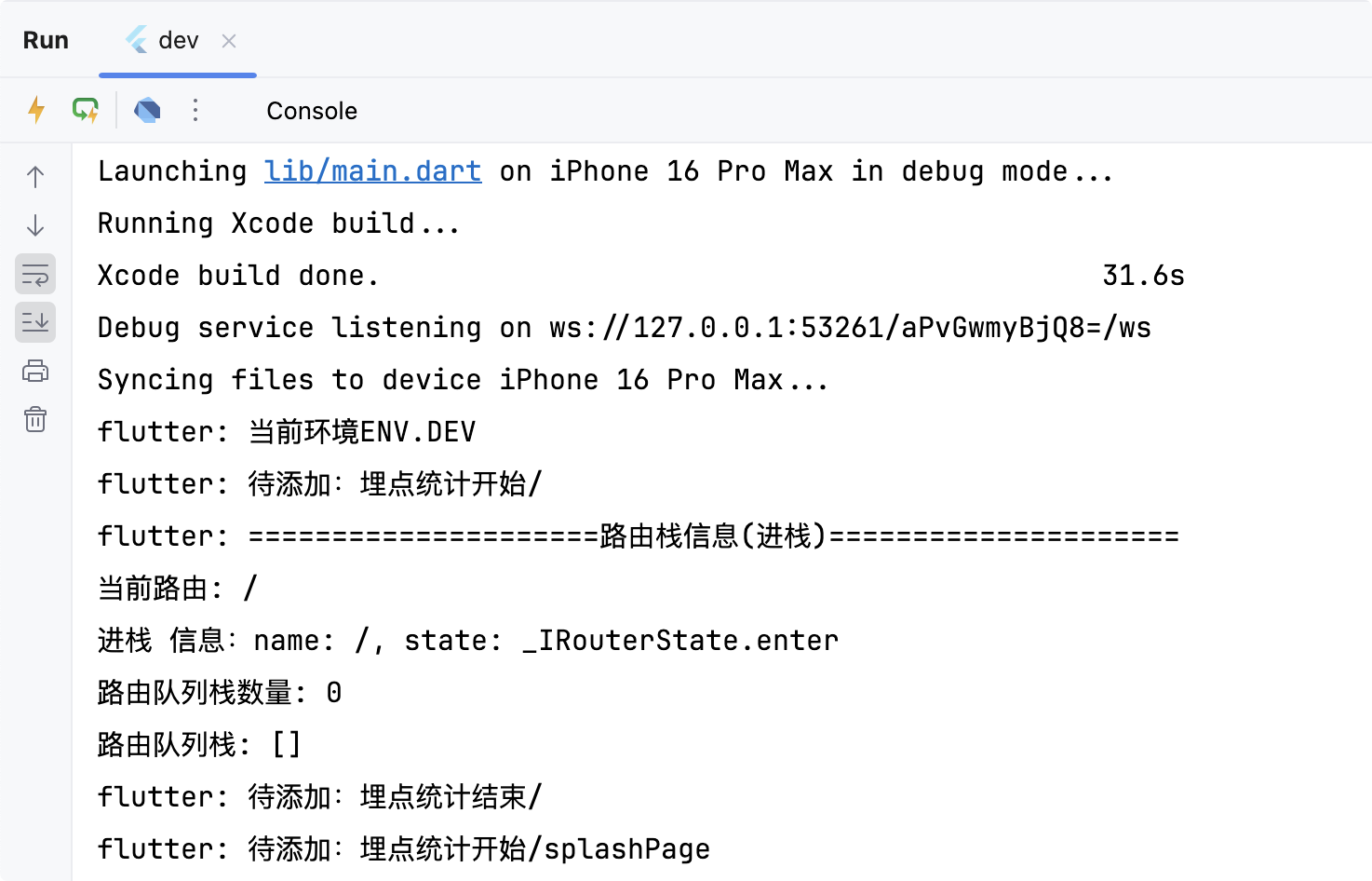Click the websocket debug service URL line
Screen dimensions: 1372x881
(625, 328)
